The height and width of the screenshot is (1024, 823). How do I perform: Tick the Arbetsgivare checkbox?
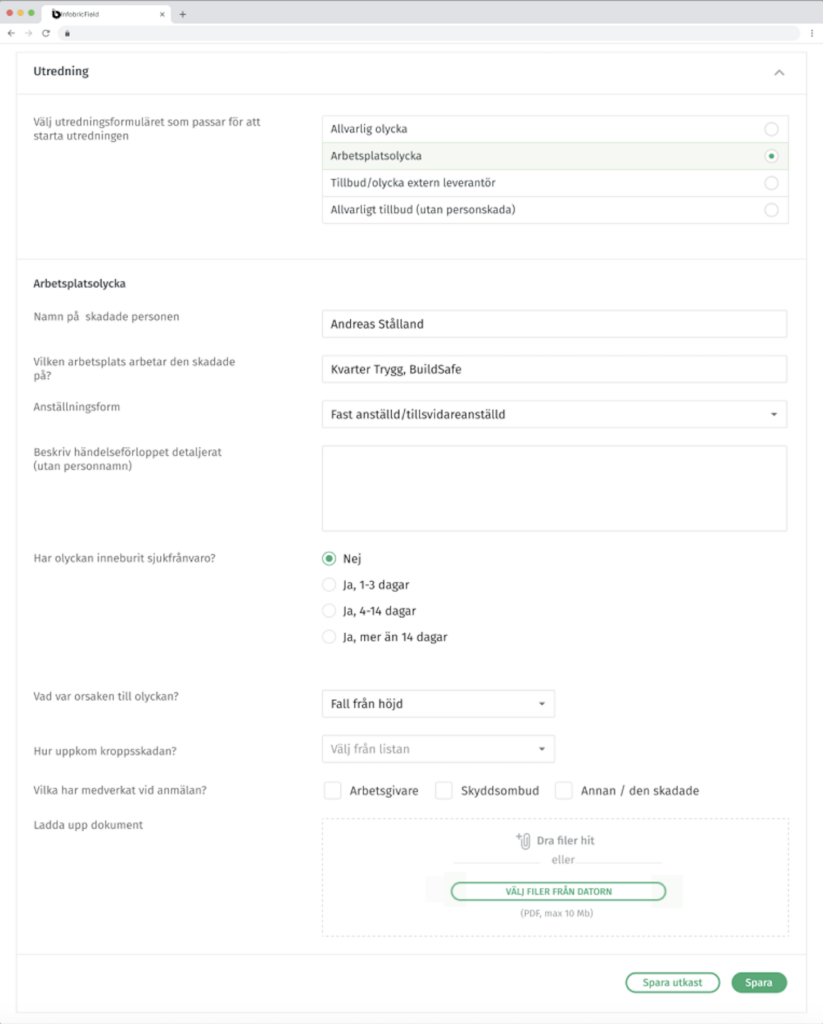333,790
